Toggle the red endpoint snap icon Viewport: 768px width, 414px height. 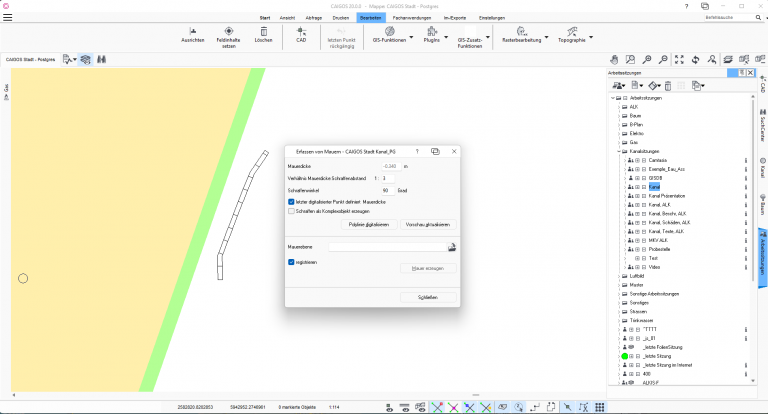pos(437,407)
